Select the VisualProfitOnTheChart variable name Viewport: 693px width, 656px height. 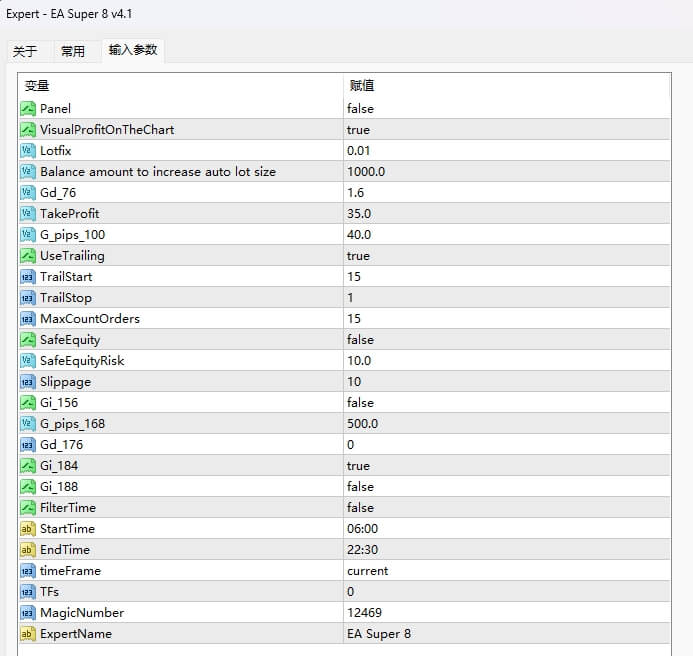(x=107, y=130)
